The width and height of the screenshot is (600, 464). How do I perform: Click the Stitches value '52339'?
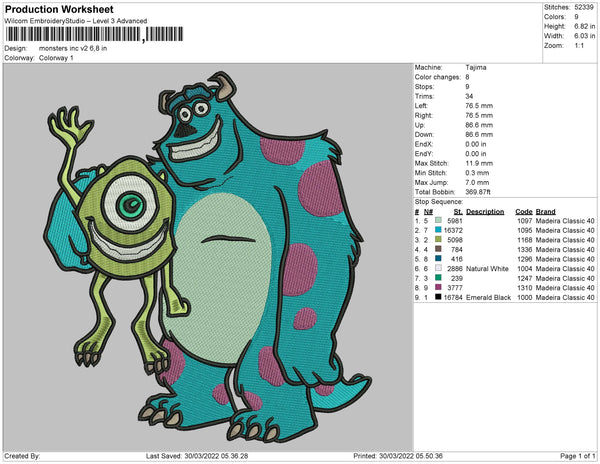point(584,7)
